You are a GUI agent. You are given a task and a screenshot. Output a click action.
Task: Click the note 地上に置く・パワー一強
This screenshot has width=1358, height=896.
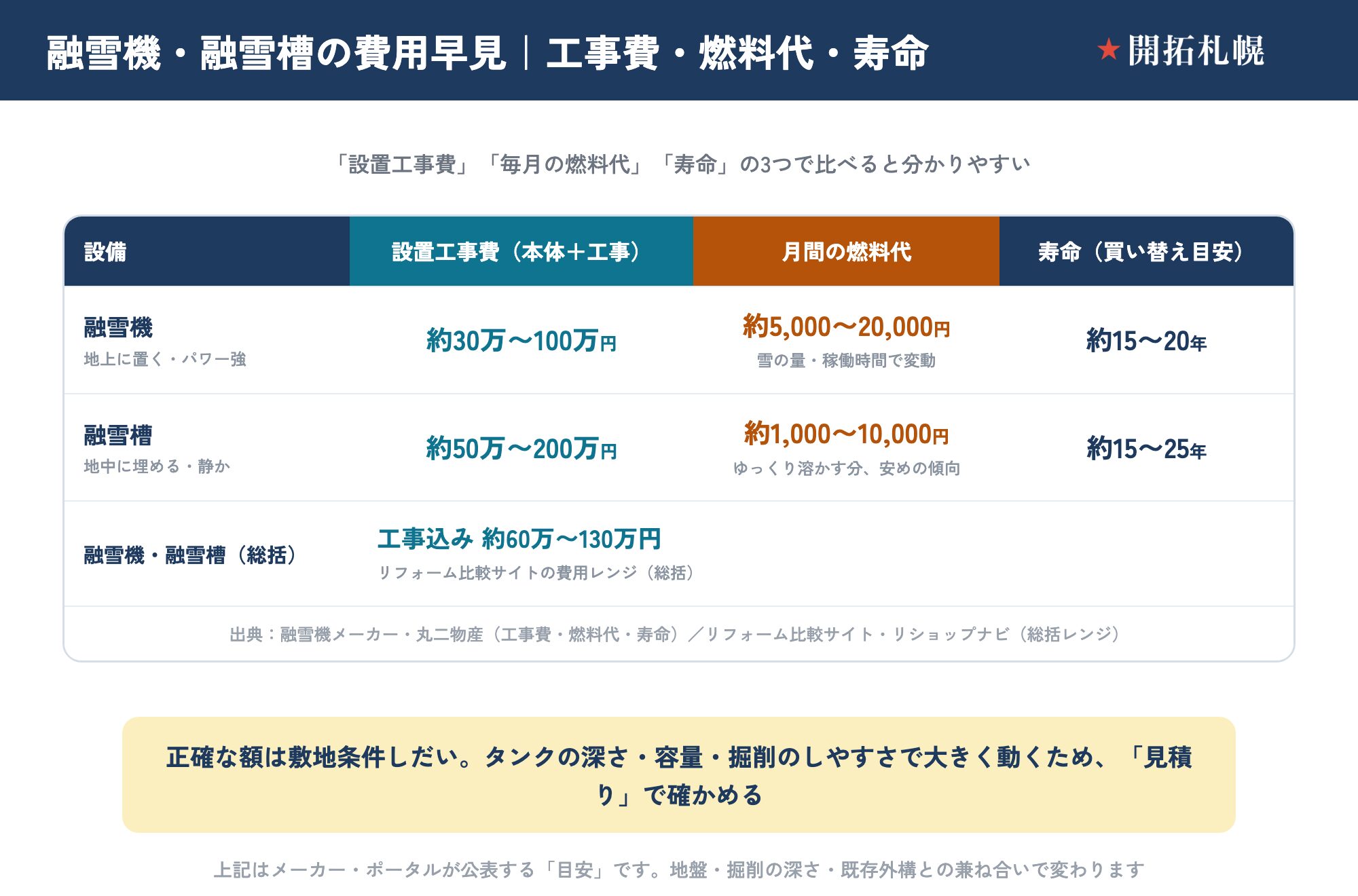[x=165, y=359]
